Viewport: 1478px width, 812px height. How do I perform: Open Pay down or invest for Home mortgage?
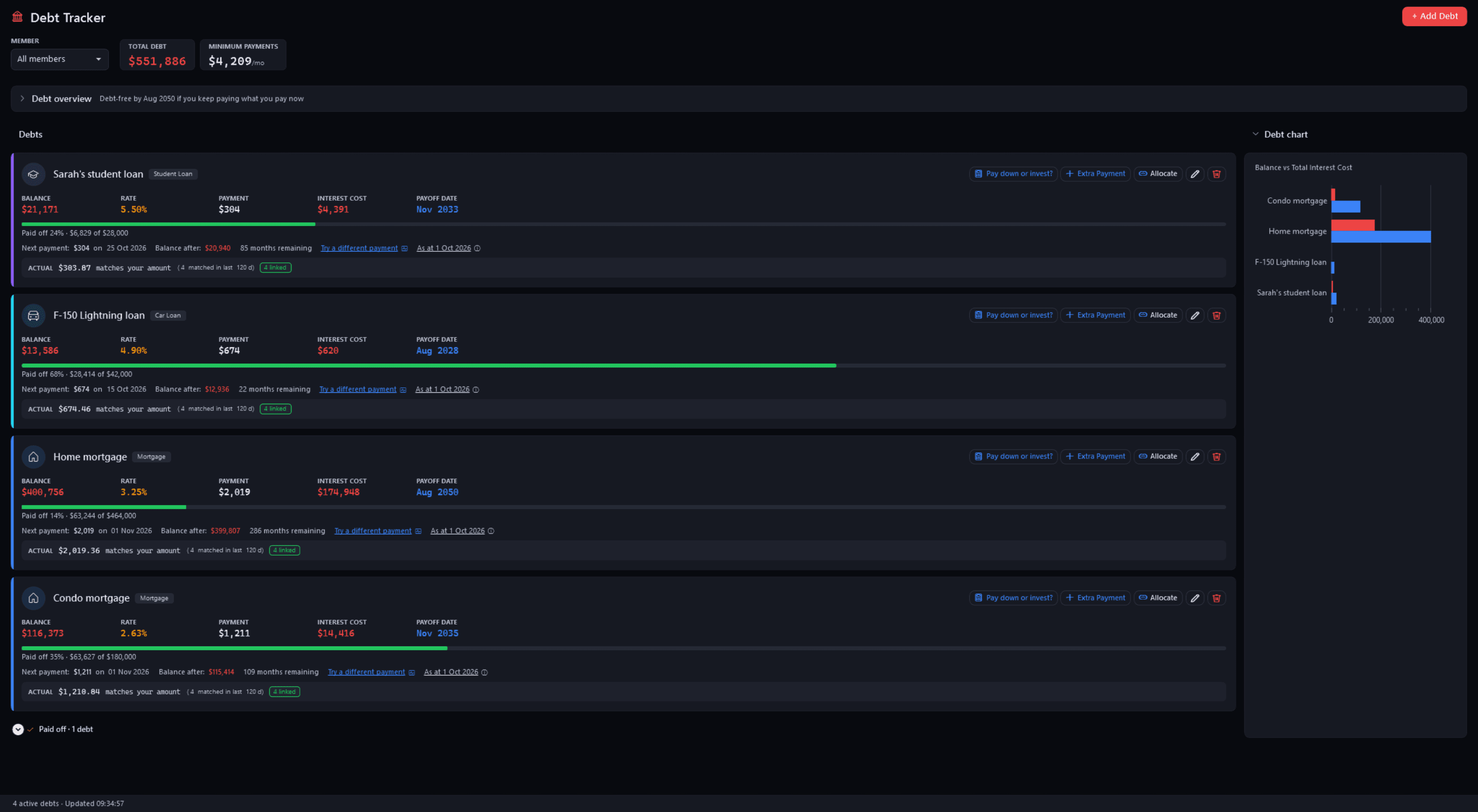click(x=1013, y=457)
